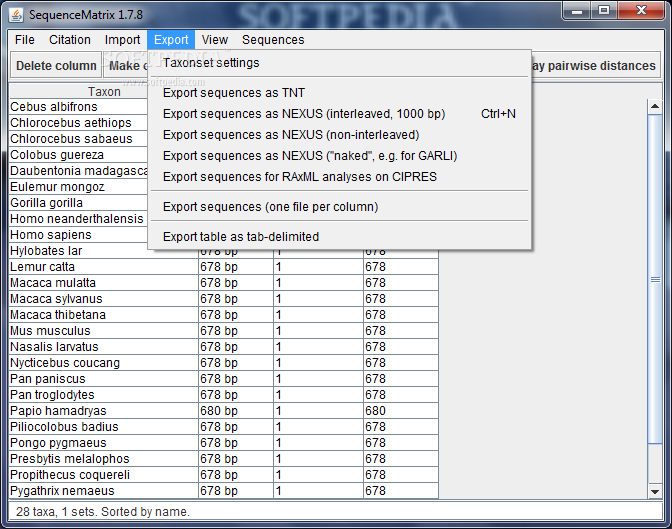Open the Sequences menu

click(x=273, y=40)
